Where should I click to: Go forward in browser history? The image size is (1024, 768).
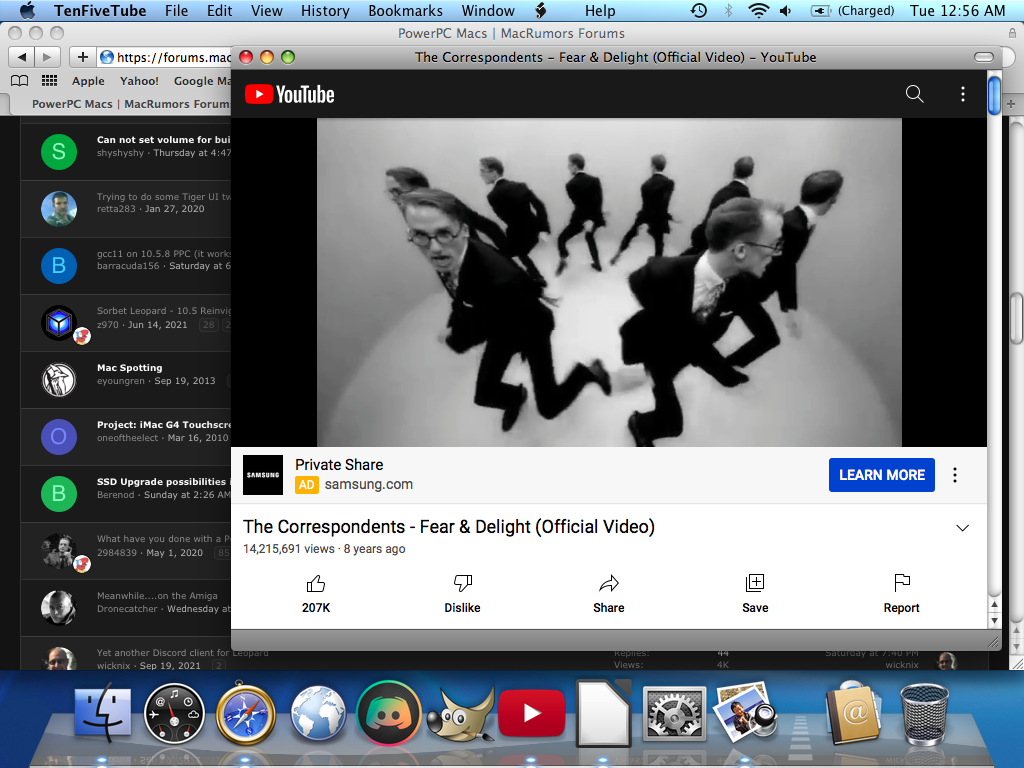47,57
